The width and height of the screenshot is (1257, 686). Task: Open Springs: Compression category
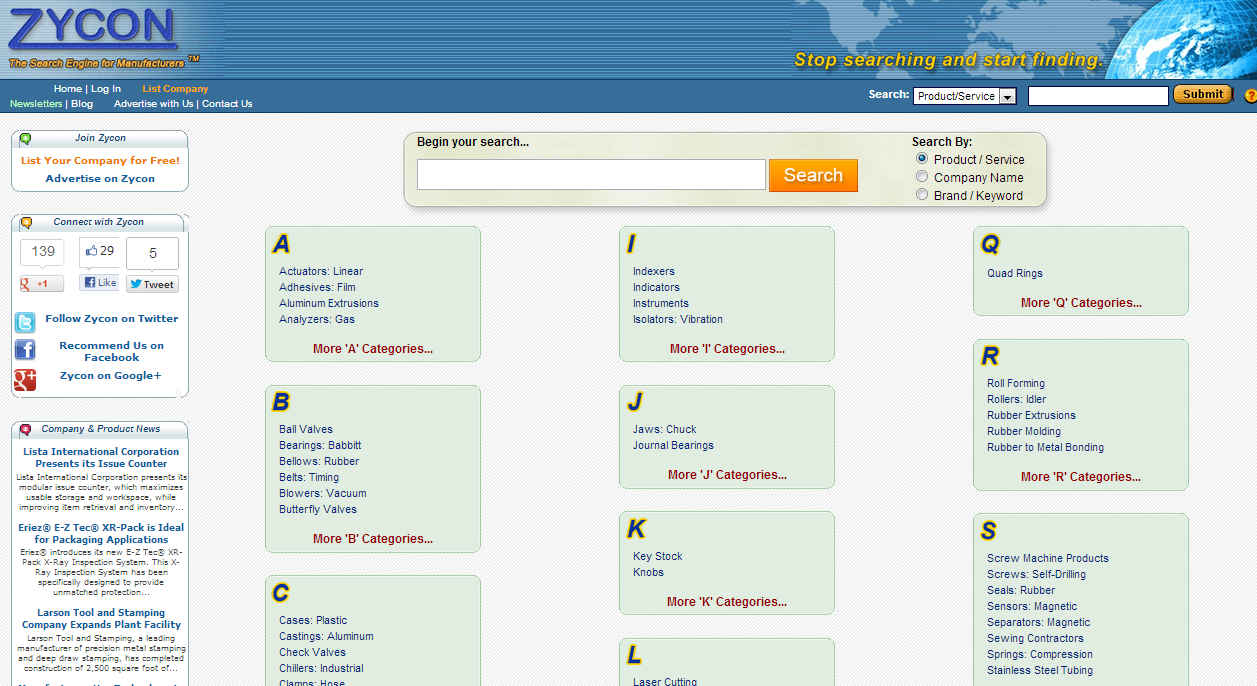[1040, 654]
